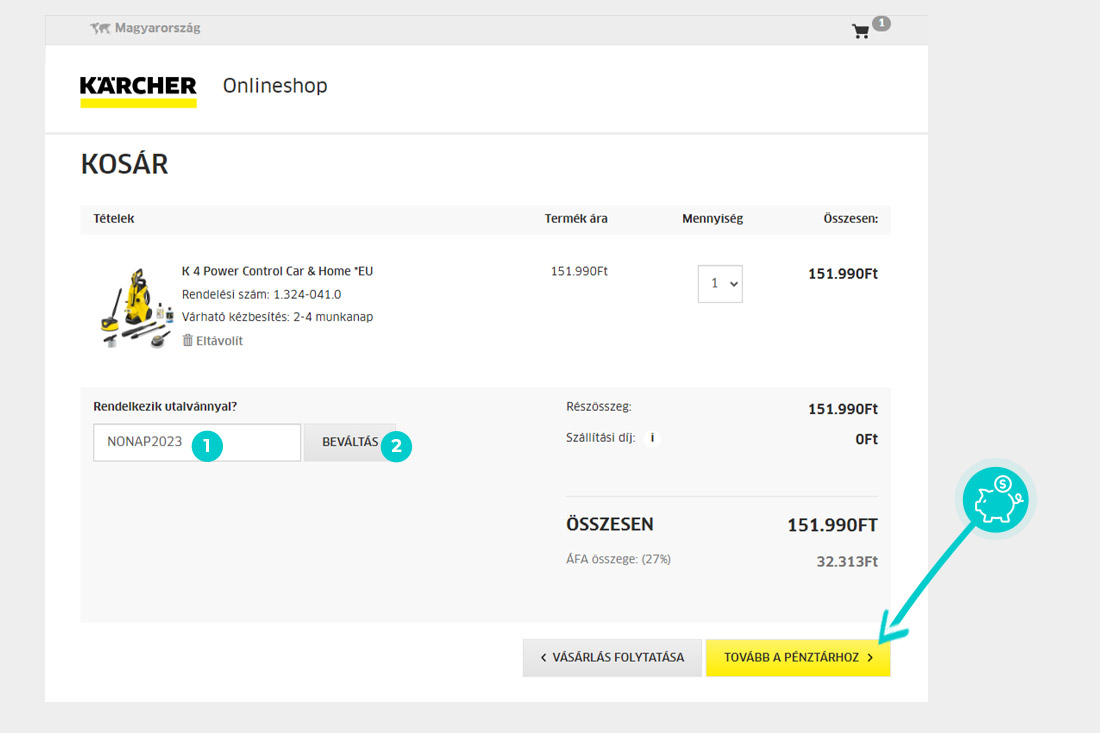The width and height of the screenshot is (1100, 733).
Task: Open the shopping cart icon
Action: pyautogui.click(x=860, y=31)
